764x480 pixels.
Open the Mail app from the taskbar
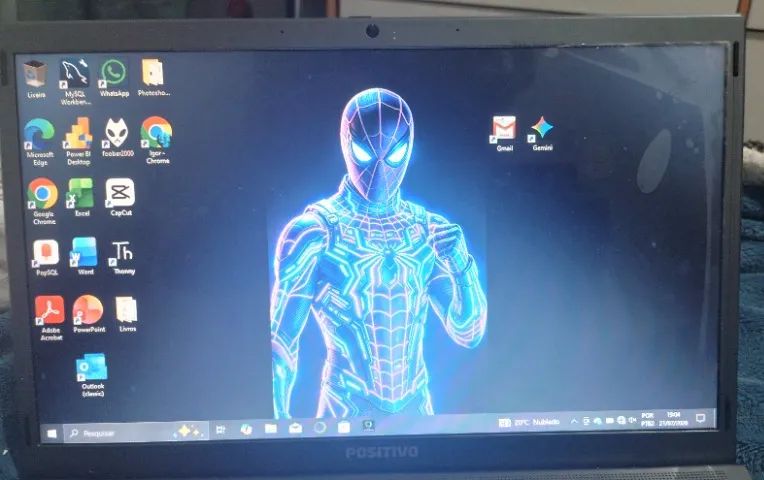[295, 428]
